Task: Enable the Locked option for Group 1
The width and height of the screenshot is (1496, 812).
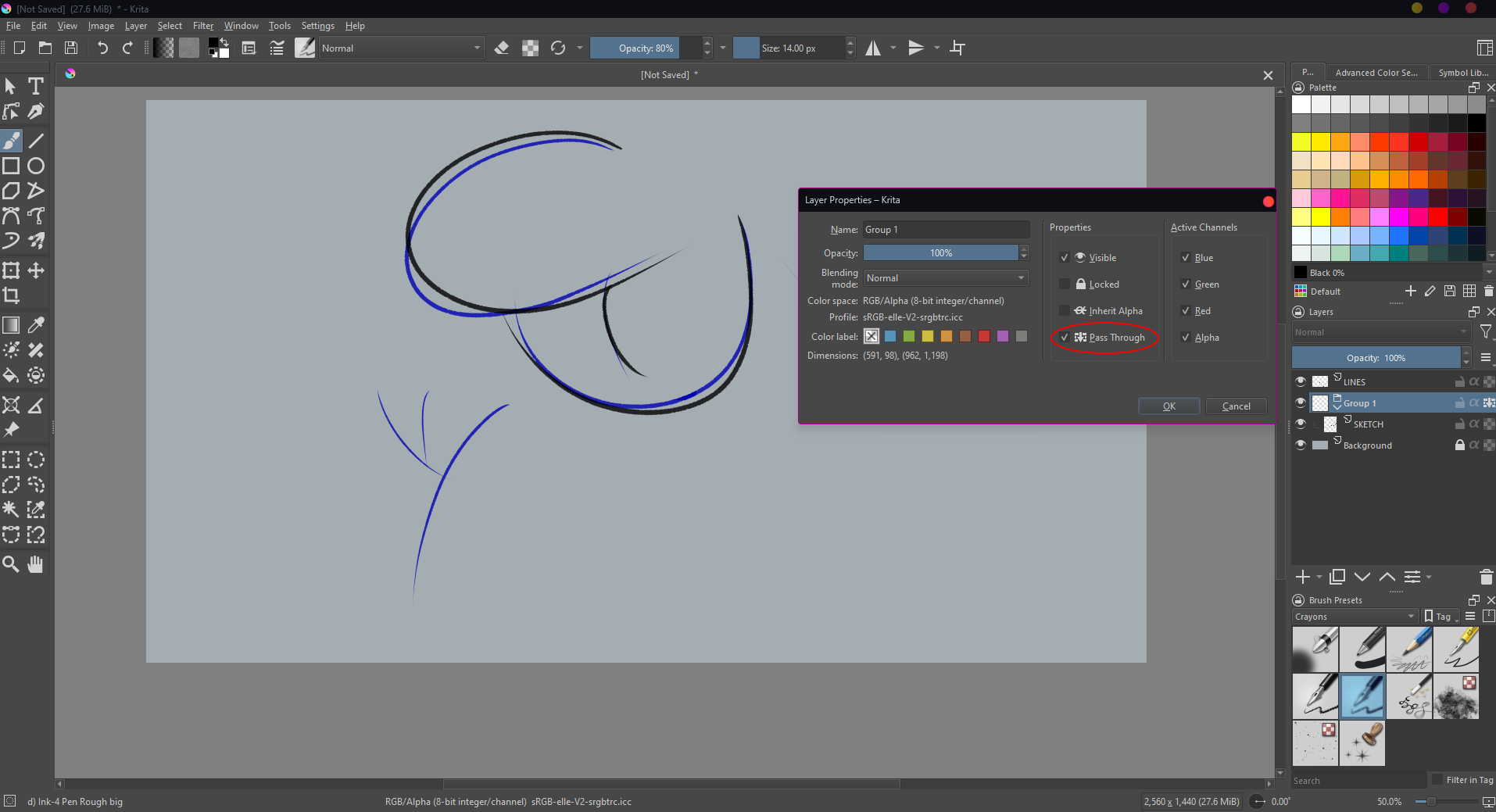Action: tap(1065, 284)
